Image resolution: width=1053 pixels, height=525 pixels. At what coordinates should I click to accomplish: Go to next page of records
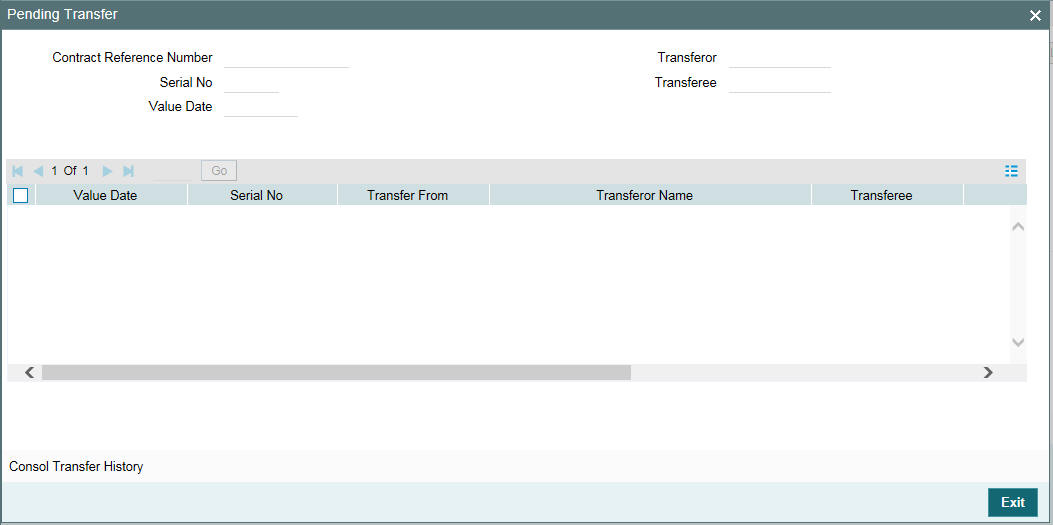107,171
